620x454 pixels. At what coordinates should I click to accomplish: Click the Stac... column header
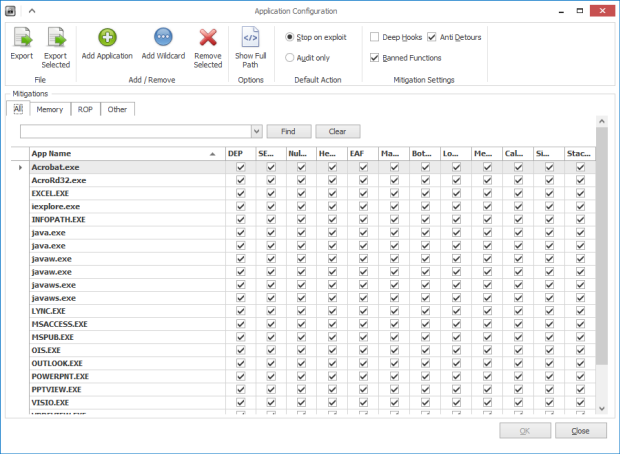580,153
